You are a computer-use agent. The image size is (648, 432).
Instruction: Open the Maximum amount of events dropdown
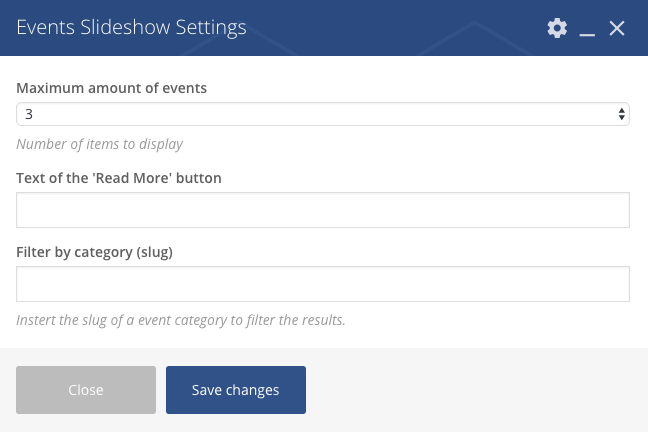(x=323, y=114)
